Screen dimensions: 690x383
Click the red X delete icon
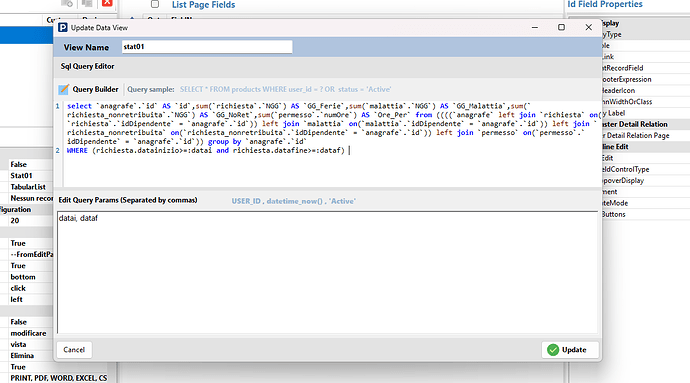tap(107, 3)
